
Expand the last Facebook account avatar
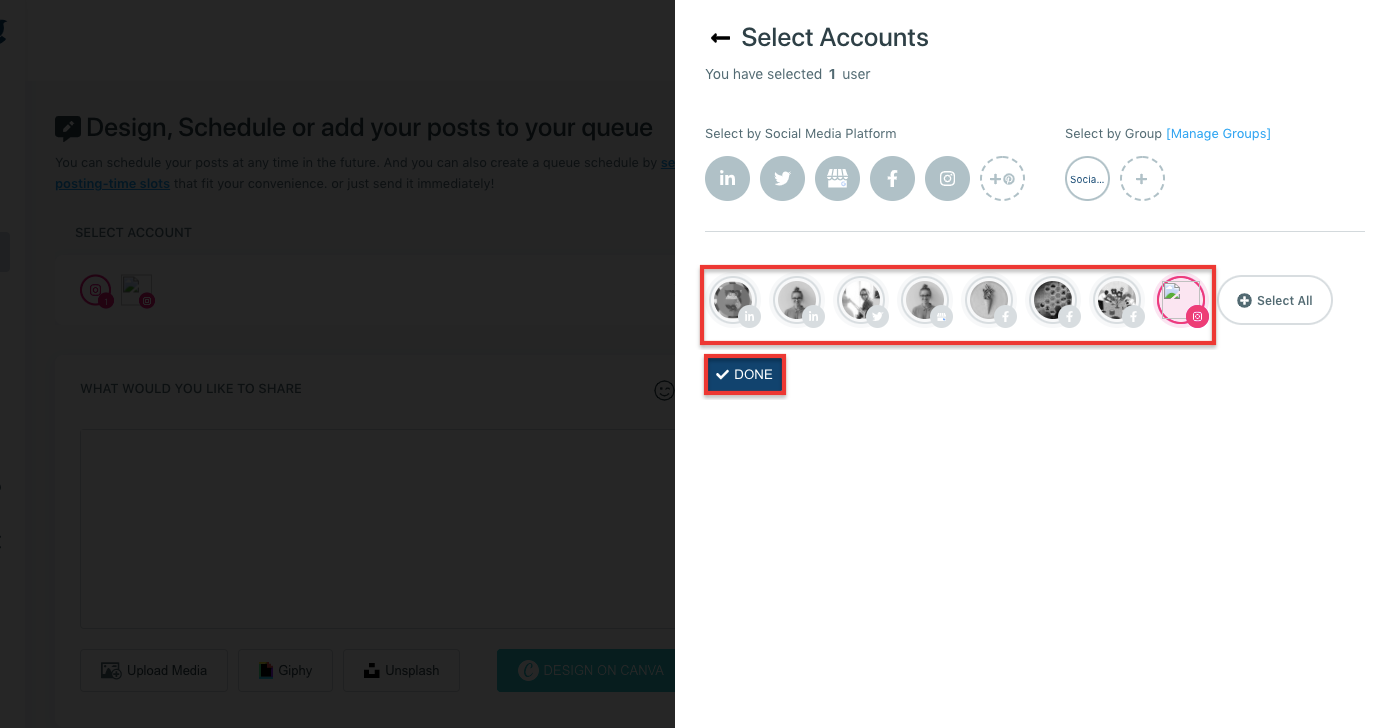(1118, 299)
